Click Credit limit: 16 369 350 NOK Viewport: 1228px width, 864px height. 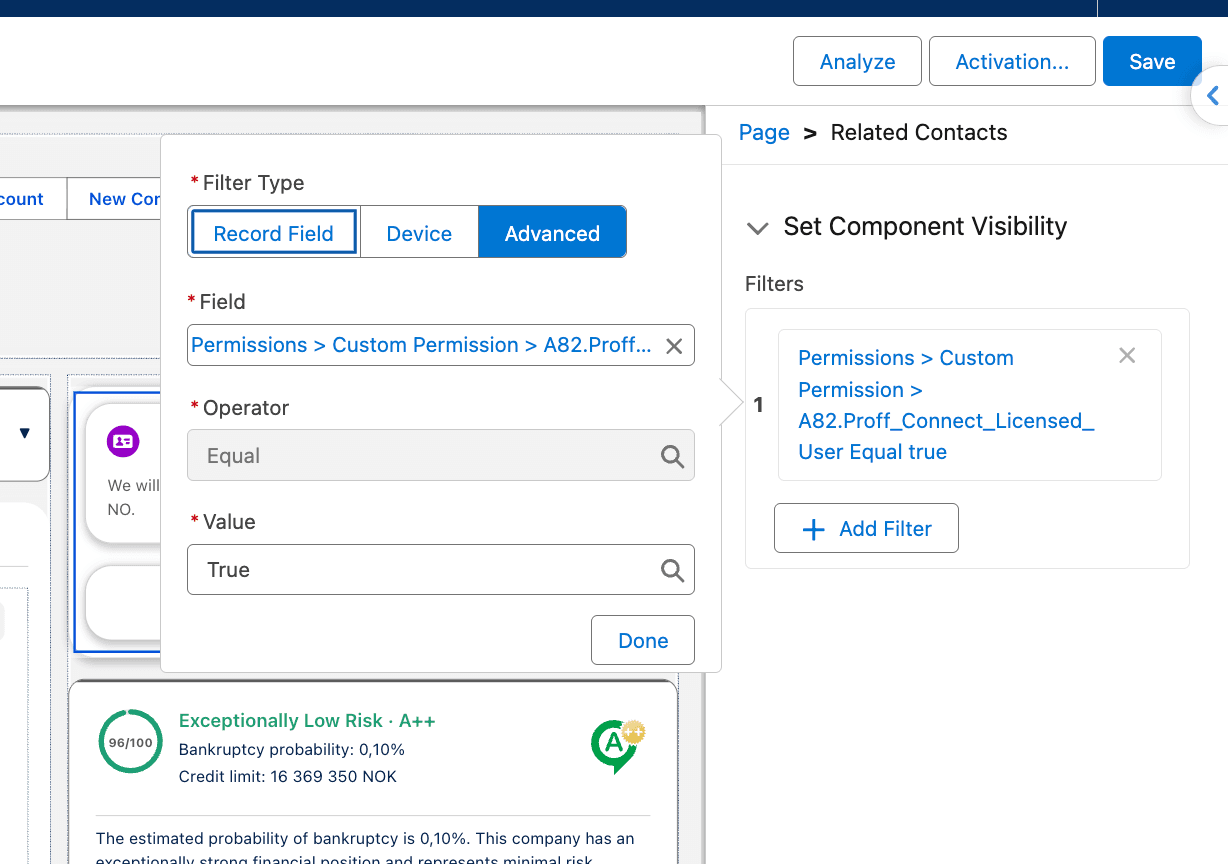coord(288,777)
